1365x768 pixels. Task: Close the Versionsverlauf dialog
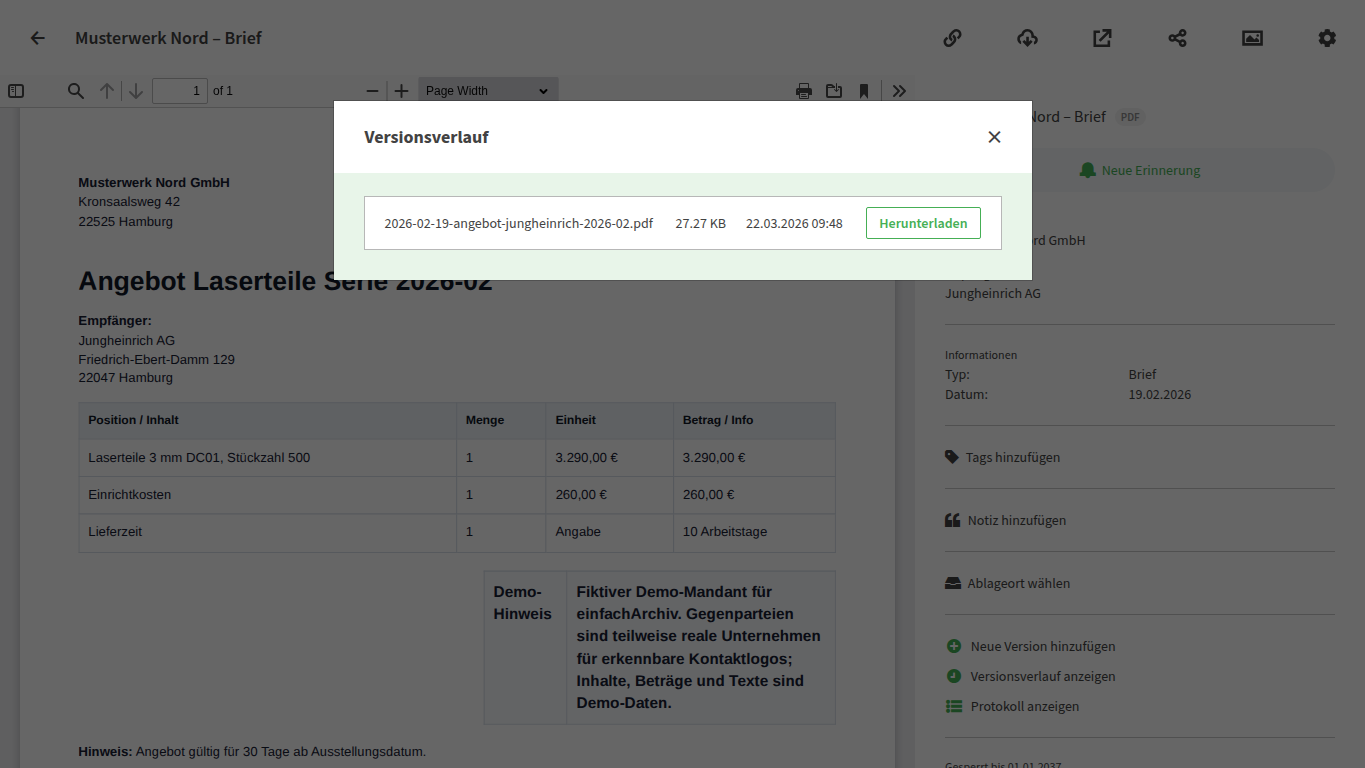tap(994, 137)
